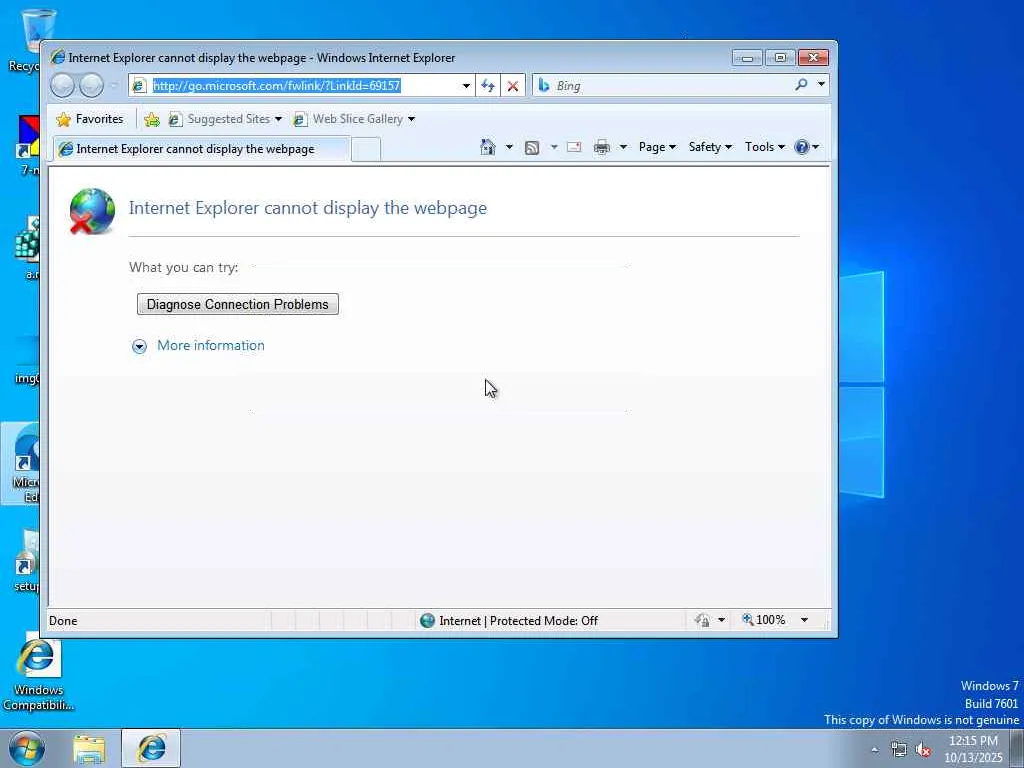This screenshot has height=768, width=1024.
Task: Open the Safety menu
Action: point(710,147)
